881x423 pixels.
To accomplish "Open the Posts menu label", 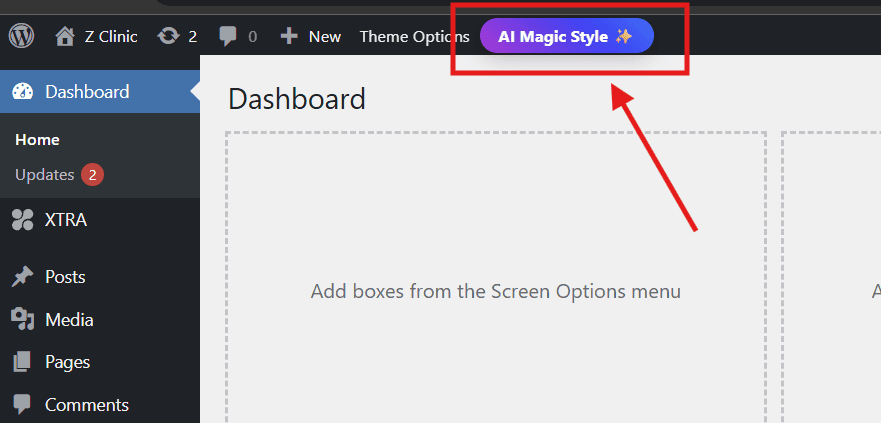I will coord(65,277).
